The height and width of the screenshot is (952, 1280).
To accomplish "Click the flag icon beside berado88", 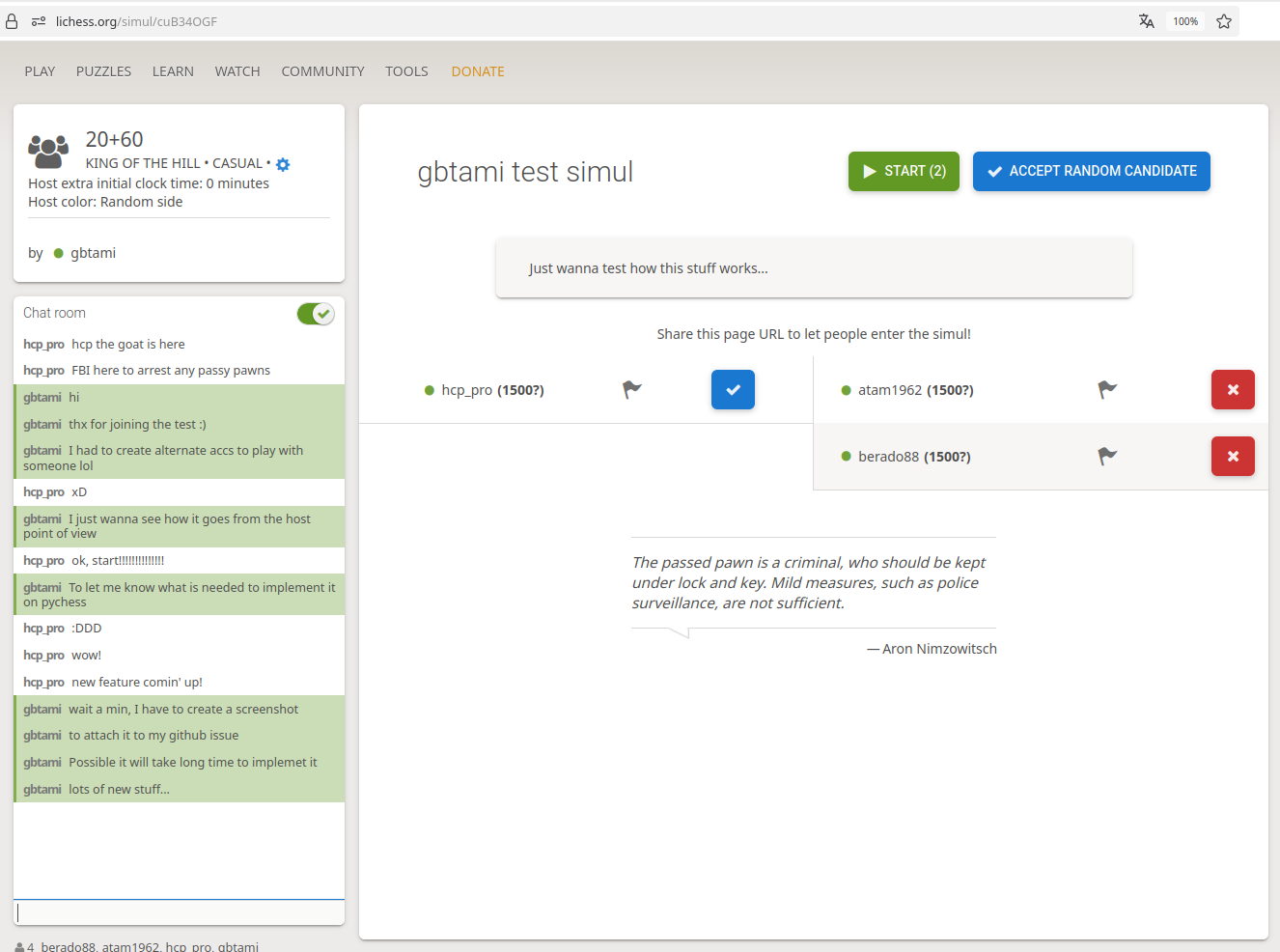I will pyautogui.click(x=1107, y=456).
